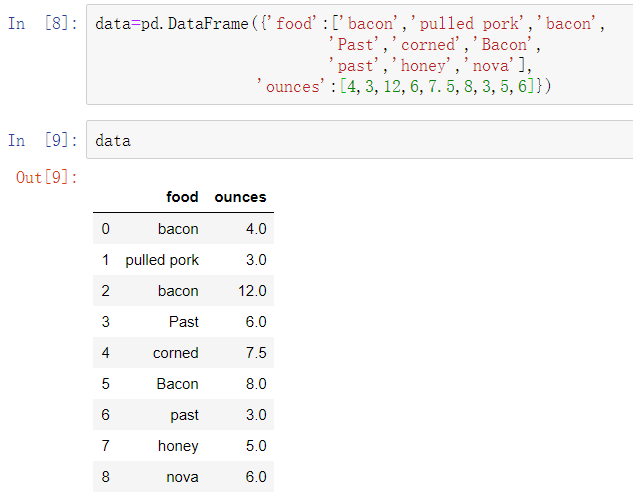Click the 7.5 ounces value
633x496 pixels.
[256, 353]
